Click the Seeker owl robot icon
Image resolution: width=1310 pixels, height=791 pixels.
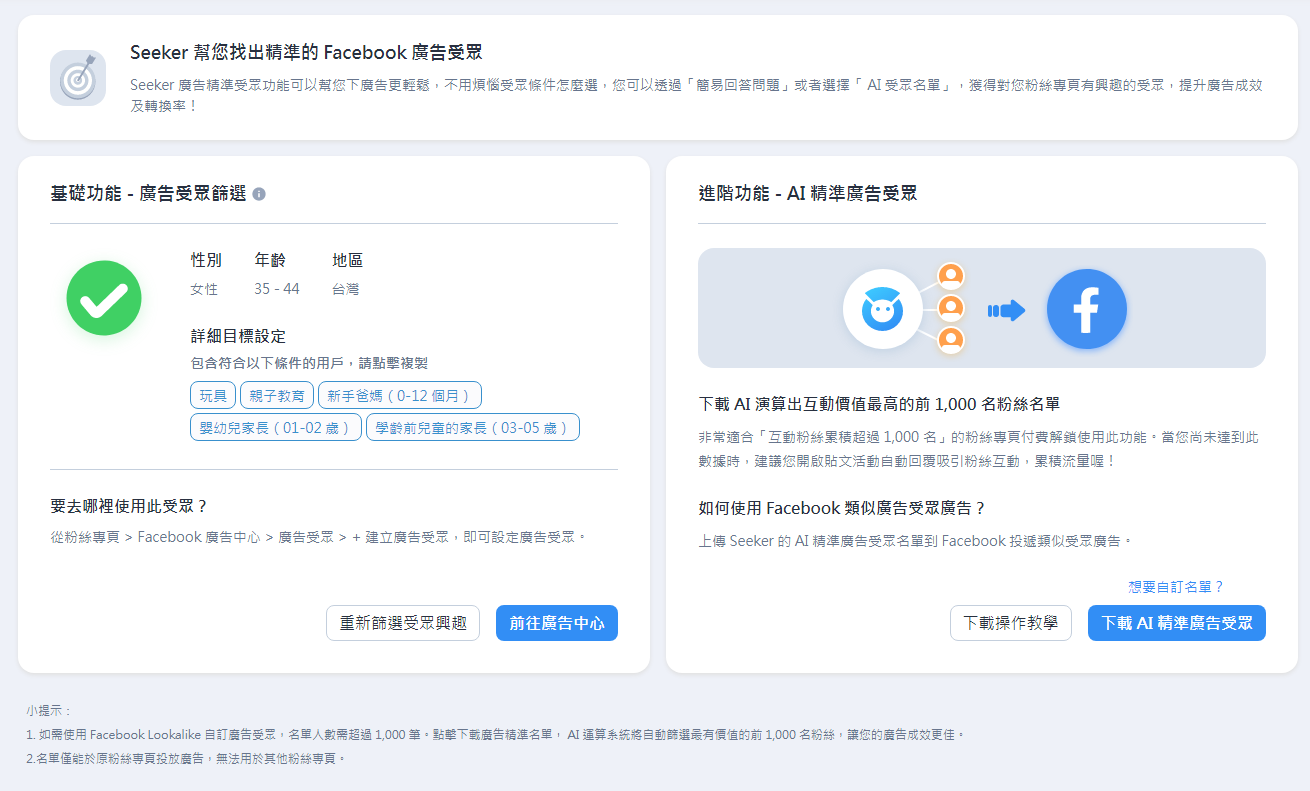[x=884, y=308]
